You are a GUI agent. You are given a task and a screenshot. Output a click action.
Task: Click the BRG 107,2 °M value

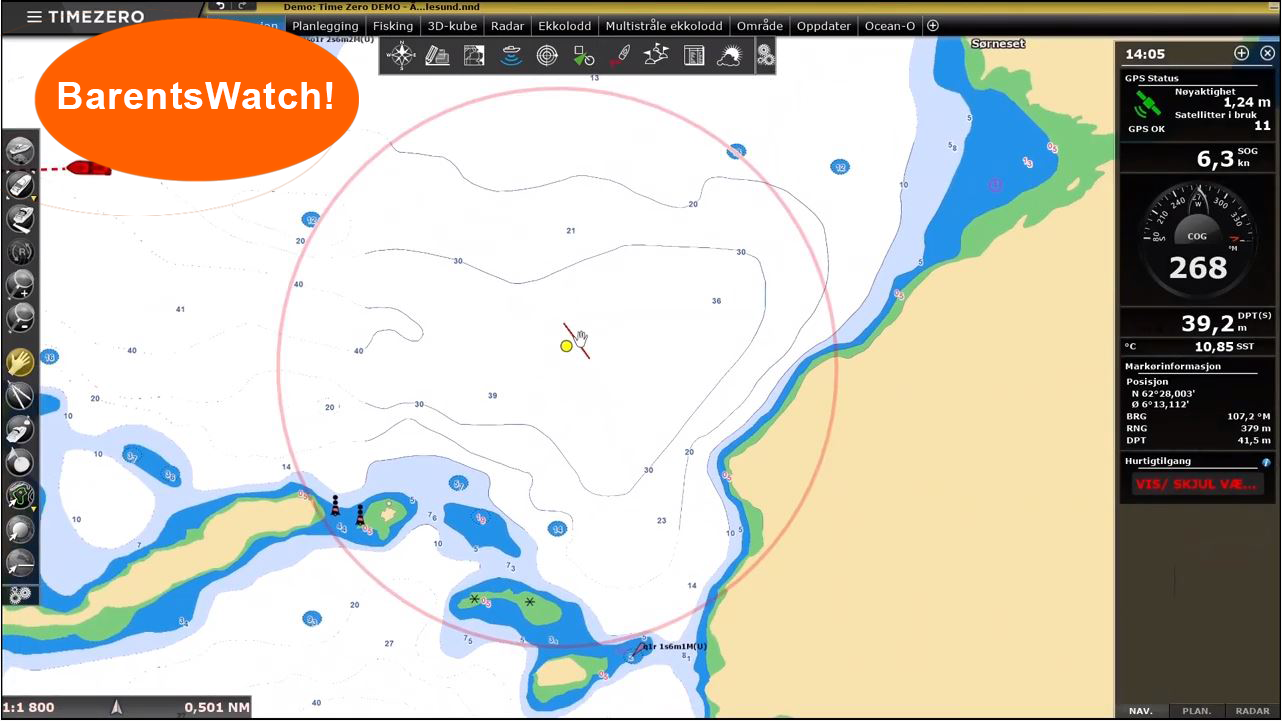click(1249, 416)
